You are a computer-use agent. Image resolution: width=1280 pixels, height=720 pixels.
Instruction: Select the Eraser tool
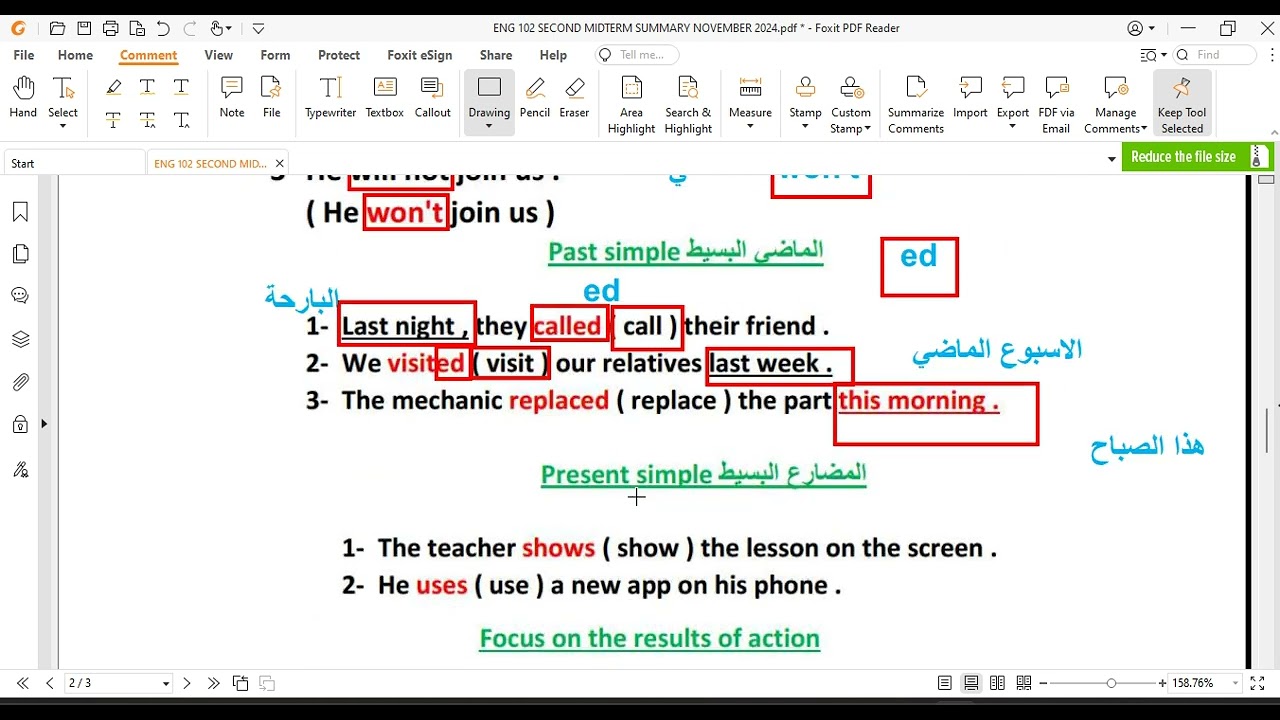[x=574, y=97]
